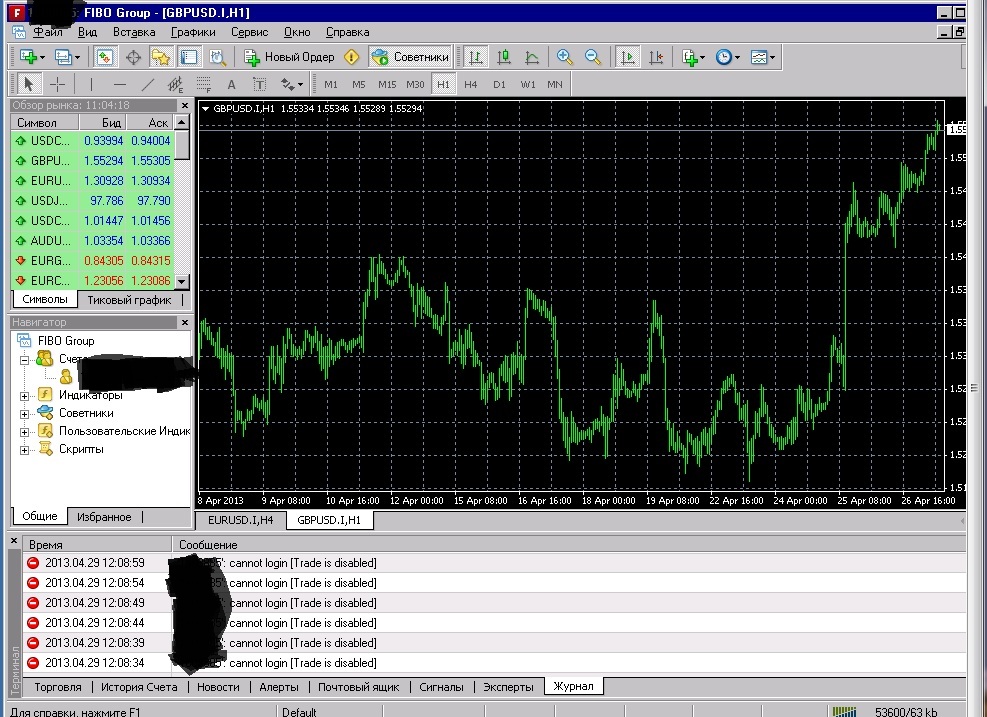
Task: Open the Сервис menu
Action: point(249,32)
